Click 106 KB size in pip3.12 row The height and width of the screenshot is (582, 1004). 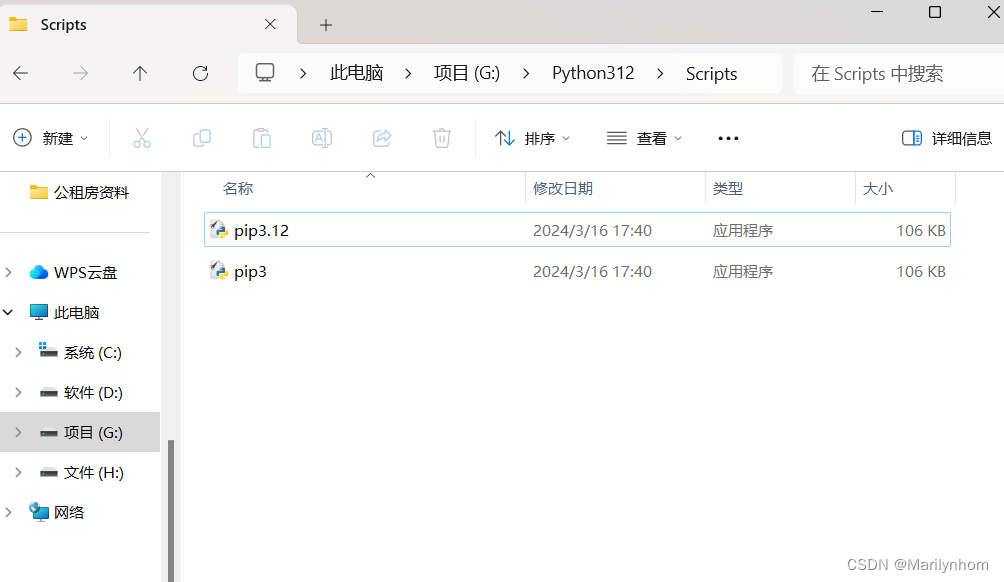click(921, 230)
